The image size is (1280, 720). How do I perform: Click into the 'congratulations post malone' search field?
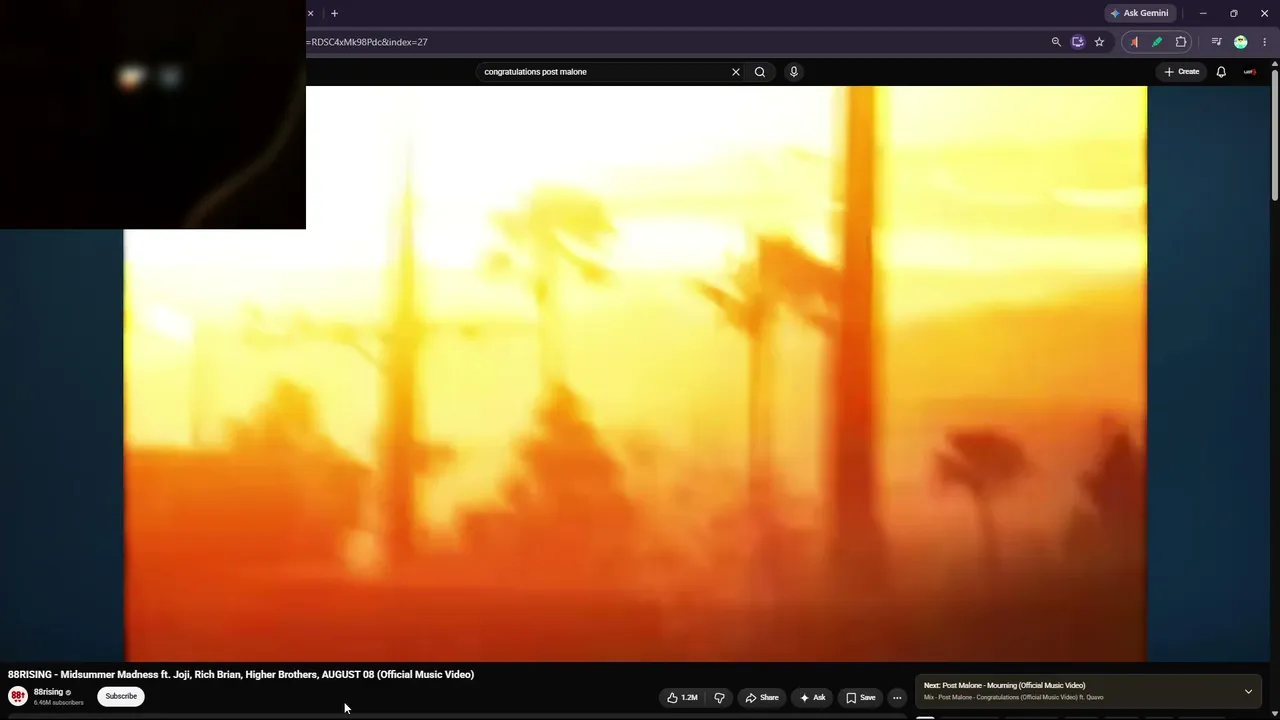click(605, 72)
